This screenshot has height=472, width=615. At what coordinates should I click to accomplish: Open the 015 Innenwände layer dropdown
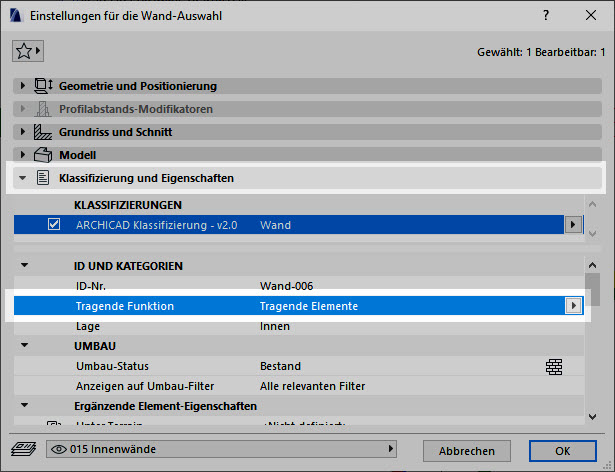tap(225, 450)
